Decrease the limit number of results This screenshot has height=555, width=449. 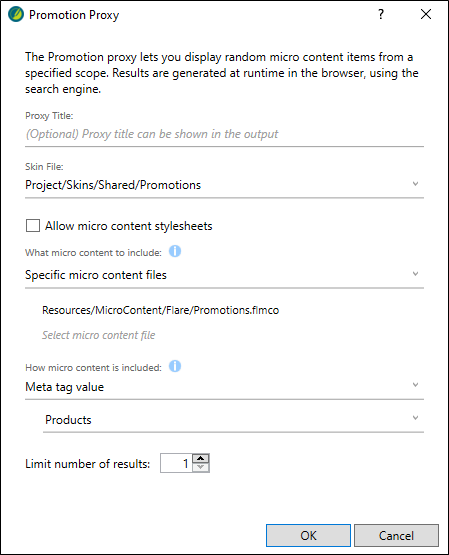pyautogui.click(x=201, y=468)
